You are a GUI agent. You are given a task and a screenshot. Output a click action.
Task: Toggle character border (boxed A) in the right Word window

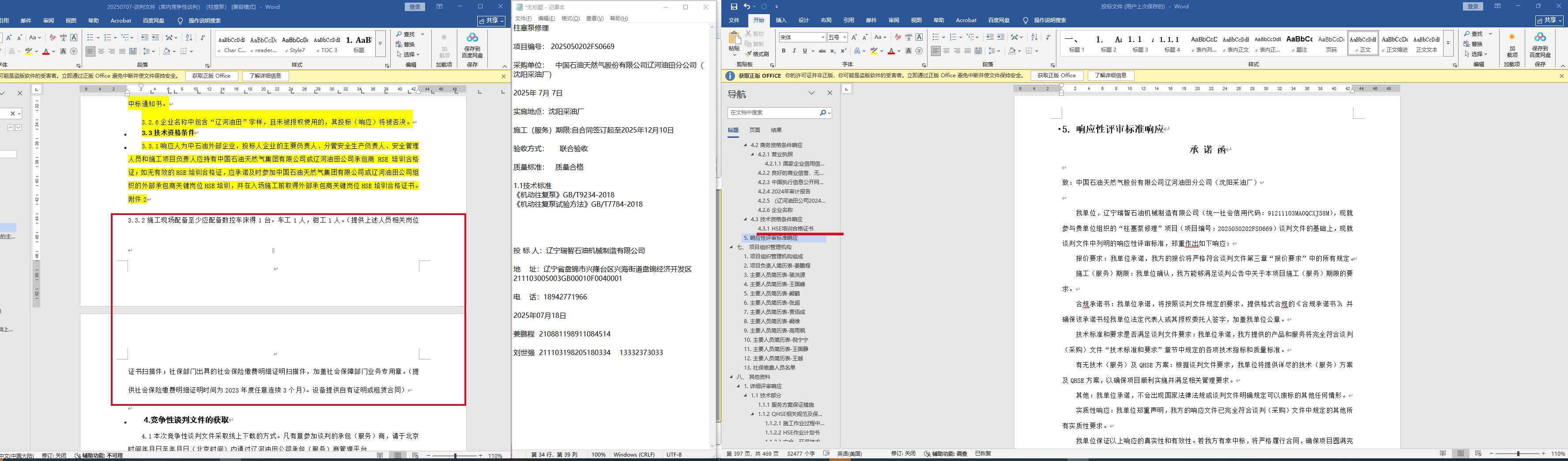[x=919, y=38]
